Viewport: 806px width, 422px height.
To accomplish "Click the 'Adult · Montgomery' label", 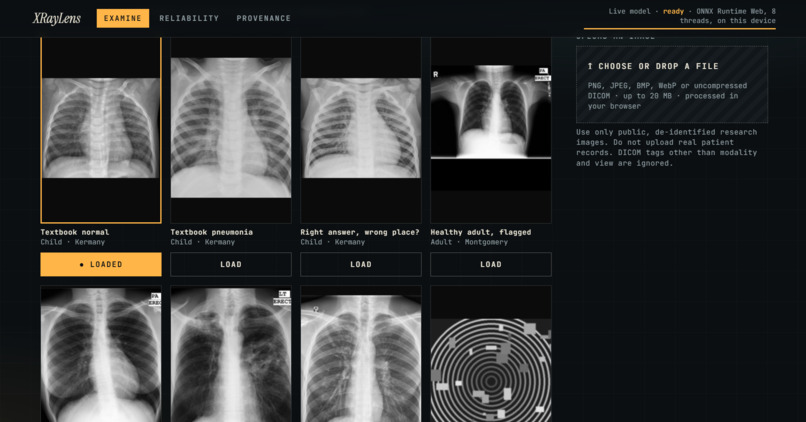I will click(x=469, y=242).
